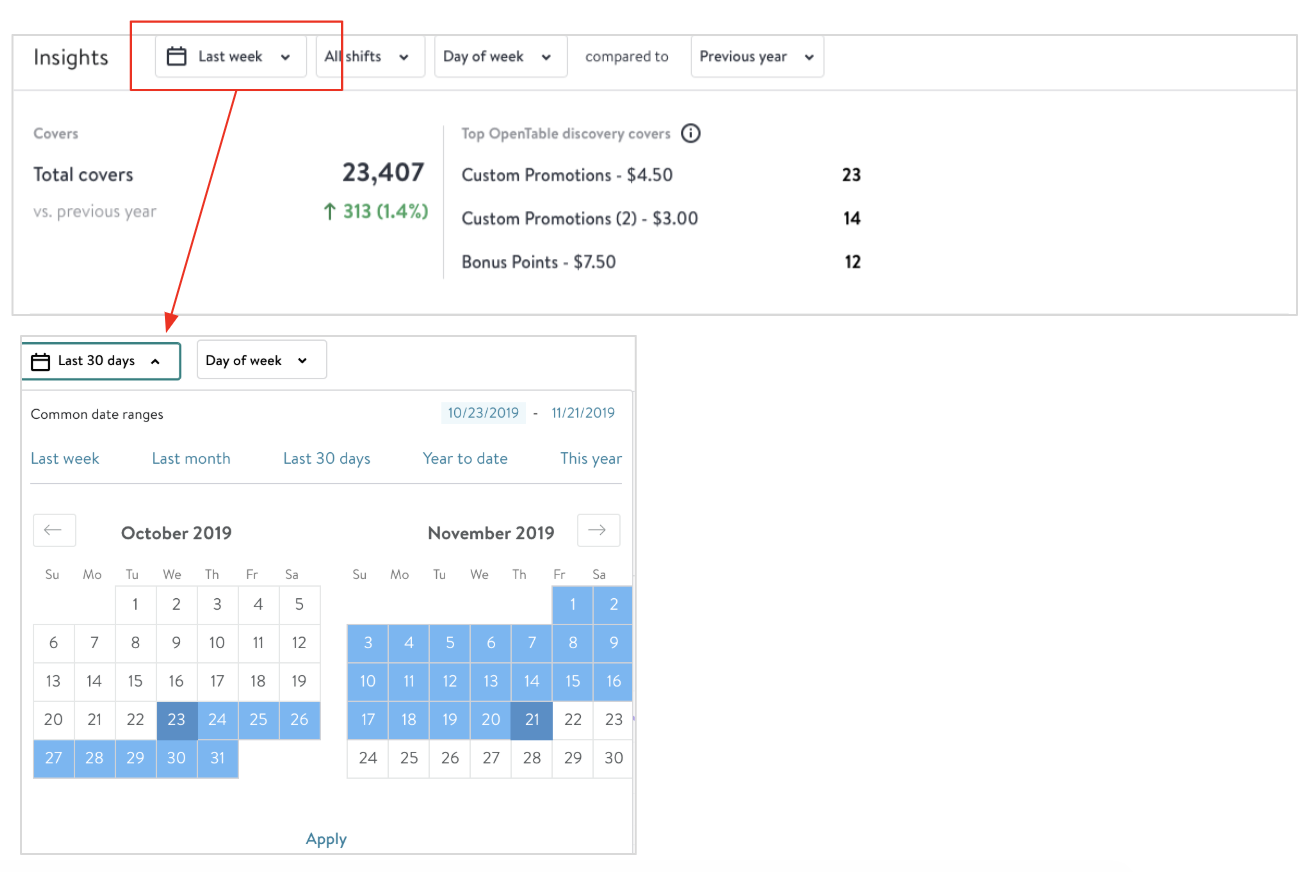
Task: Select November 13 in the calendar
Action: (491, 682)
